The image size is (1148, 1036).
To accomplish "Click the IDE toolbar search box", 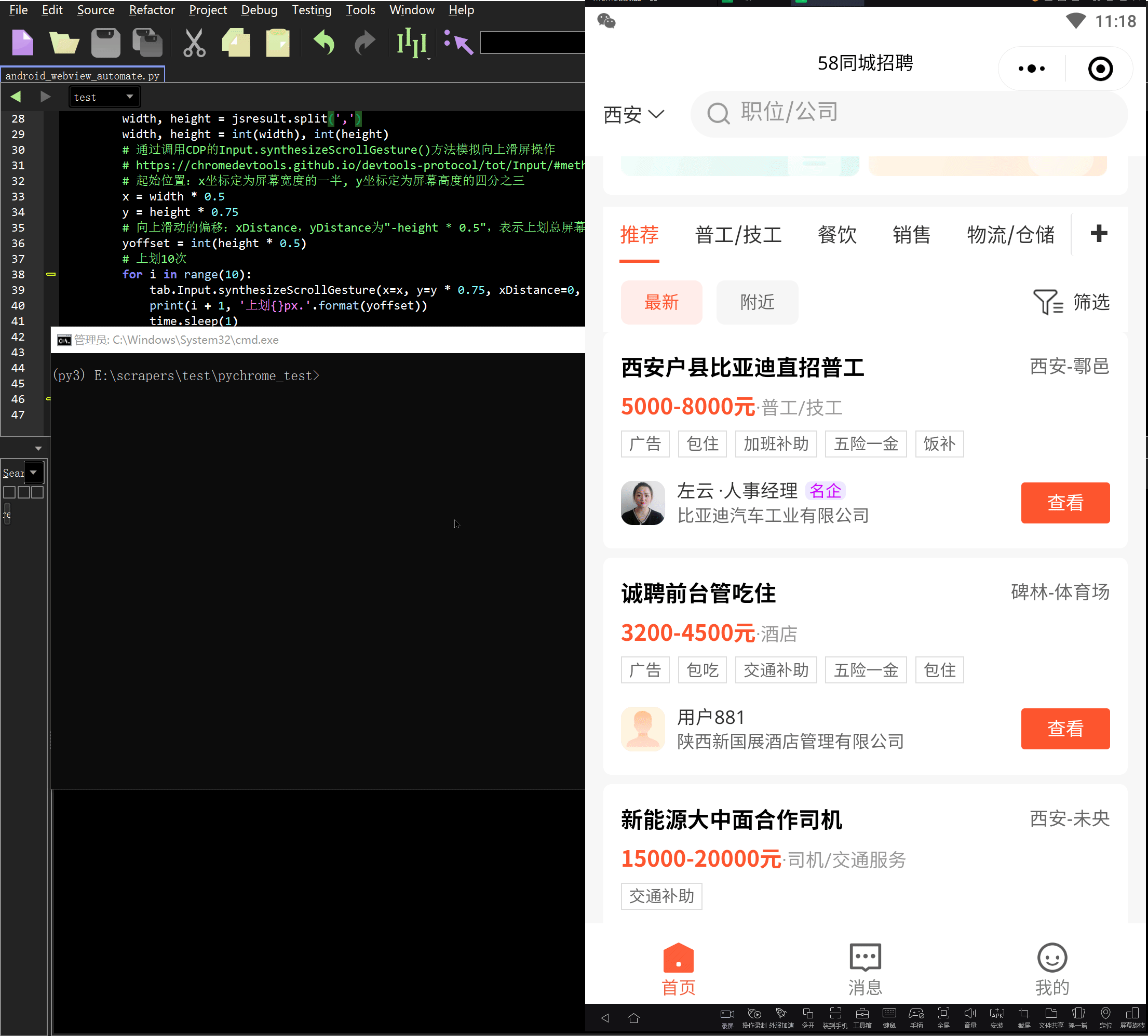I will (532, 43).
